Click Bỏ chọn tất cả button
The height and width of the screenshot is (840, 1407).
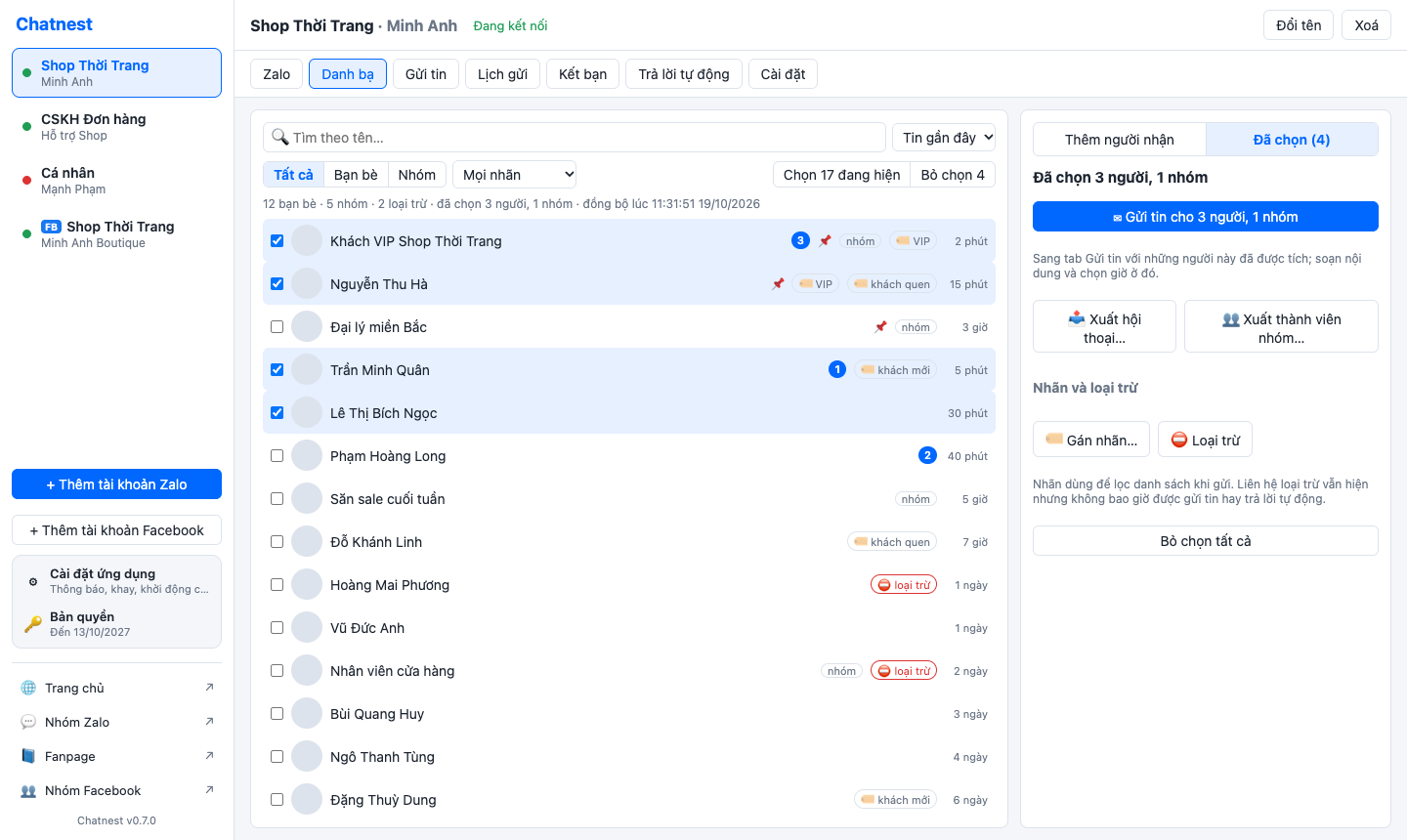pyautogui.click(x=1206, y=541)
